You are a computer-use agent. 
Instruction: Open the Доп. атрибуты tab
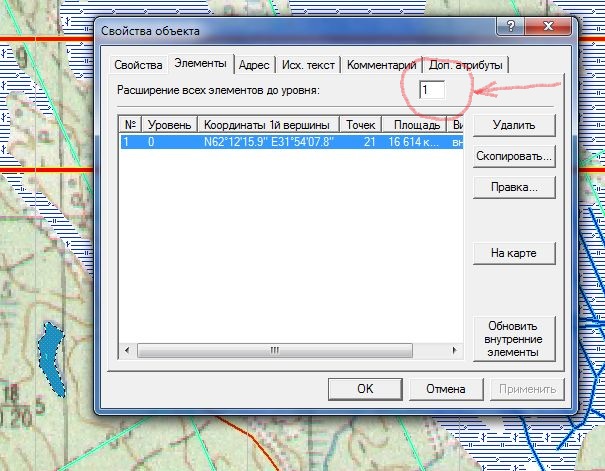click(x=465, y=65)
